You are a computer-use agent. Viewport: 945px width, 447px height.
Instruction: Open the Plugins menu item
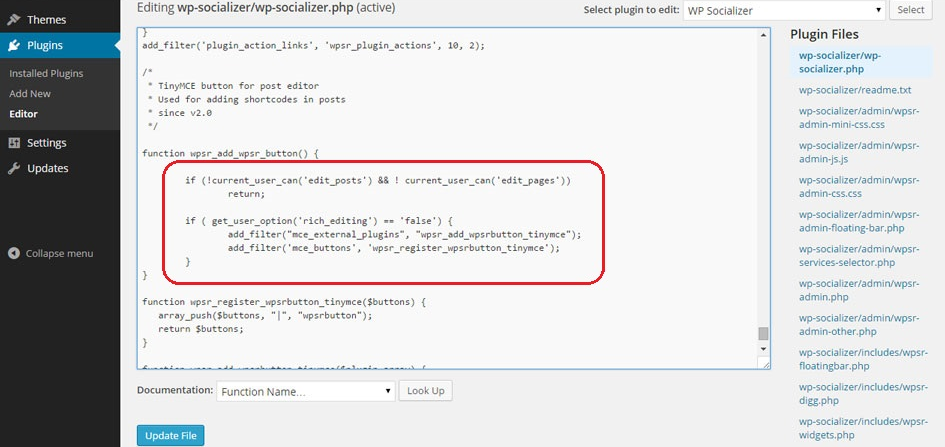click(60, 45)
